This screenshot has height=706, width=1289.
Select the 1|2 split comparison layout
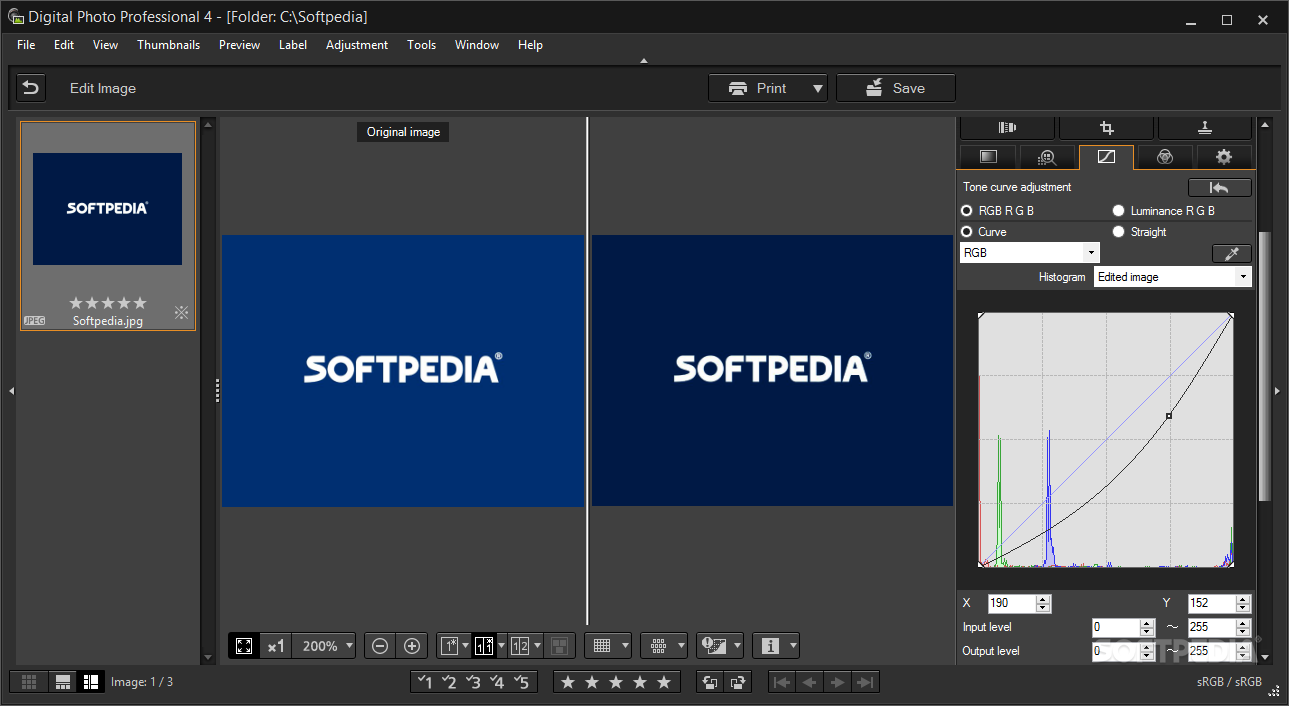[520, 646]
